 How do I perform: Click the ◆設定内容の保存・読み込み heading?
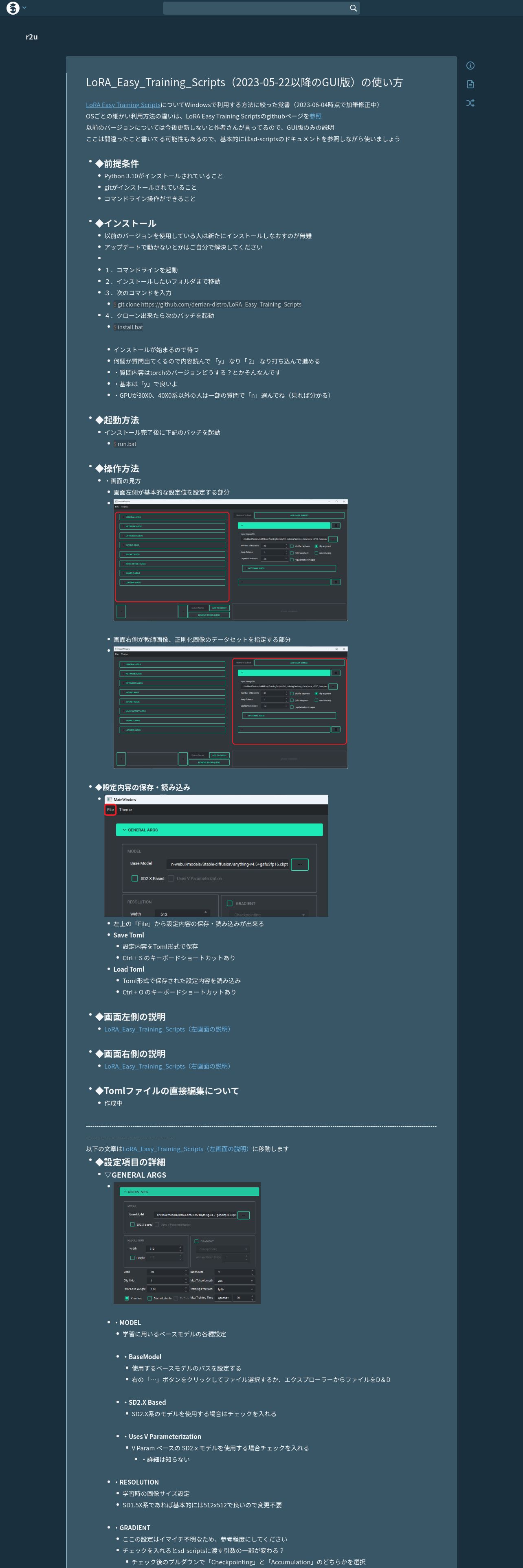[x=143, y=788]
